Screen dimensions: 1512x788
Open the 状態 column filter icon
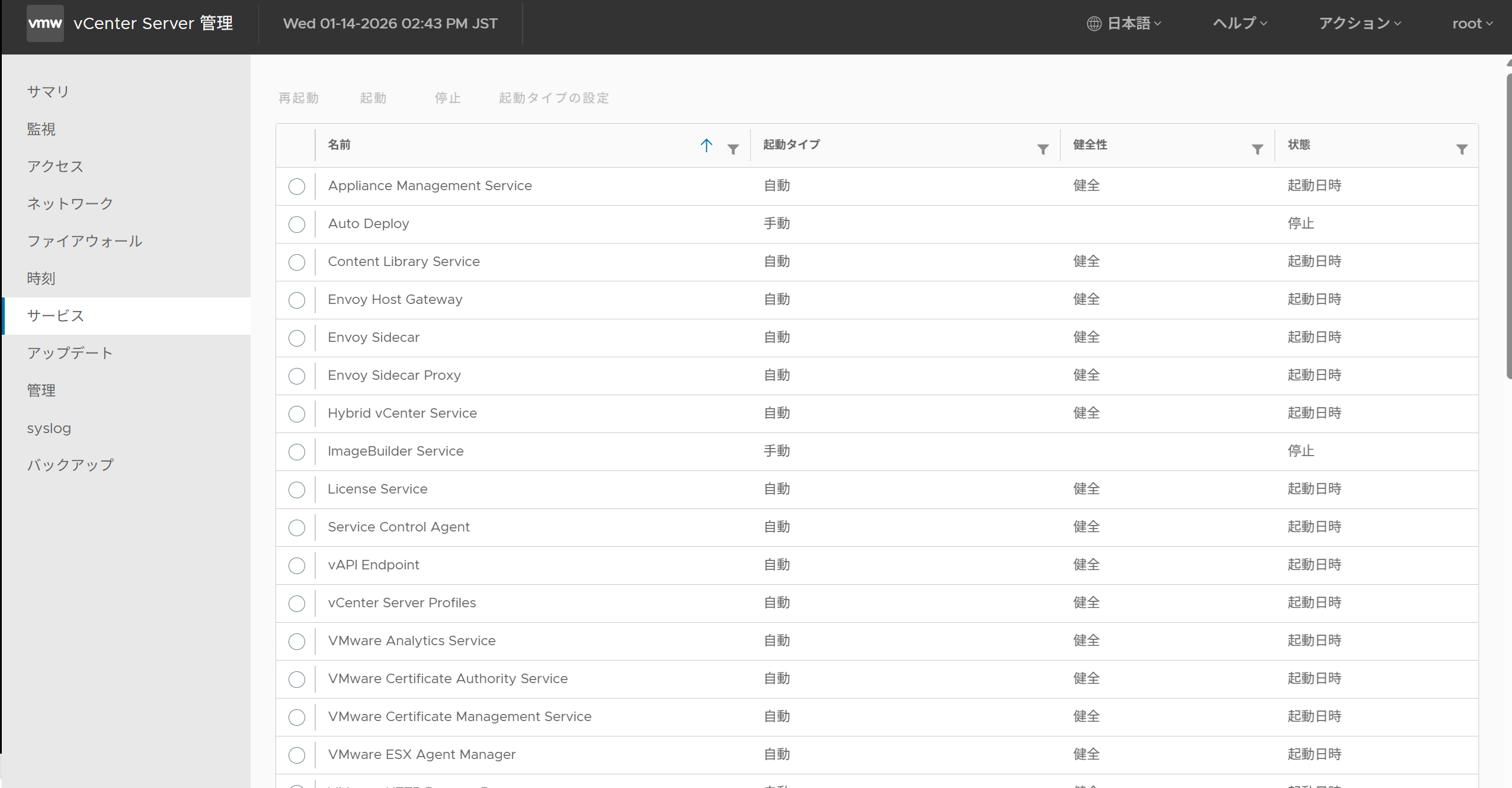(x=1462, y=149)
